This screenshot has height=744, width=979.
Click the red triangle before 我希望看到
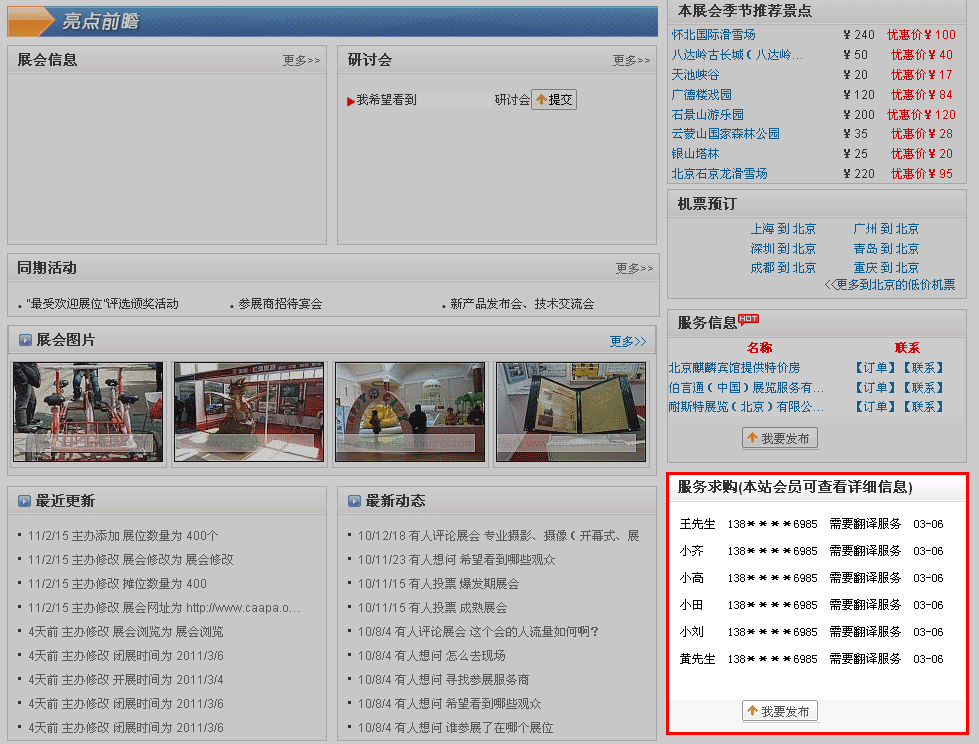click(x=351, y=101)
